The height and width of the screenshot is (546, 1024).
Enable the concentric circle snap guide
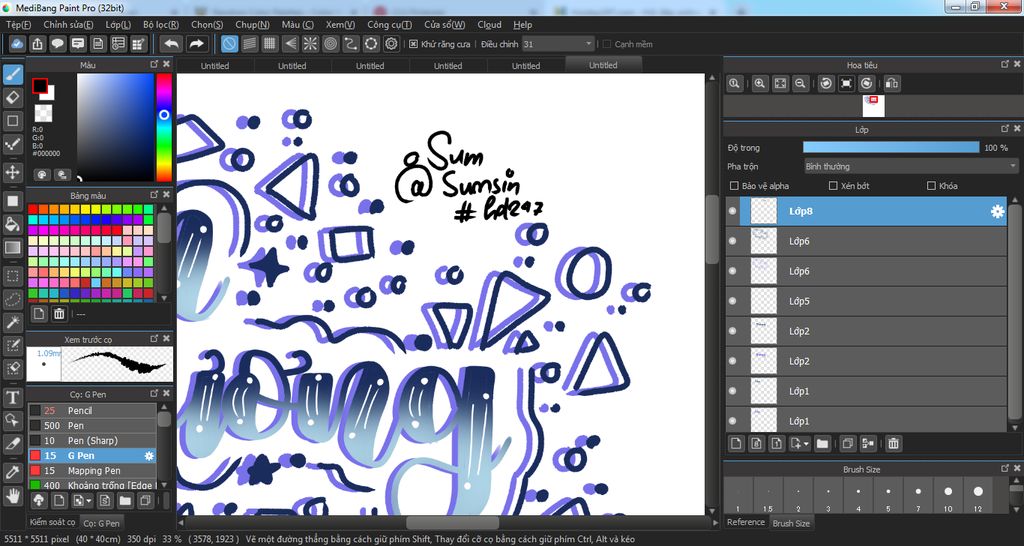pyautogui.click(x=330, y=44)
